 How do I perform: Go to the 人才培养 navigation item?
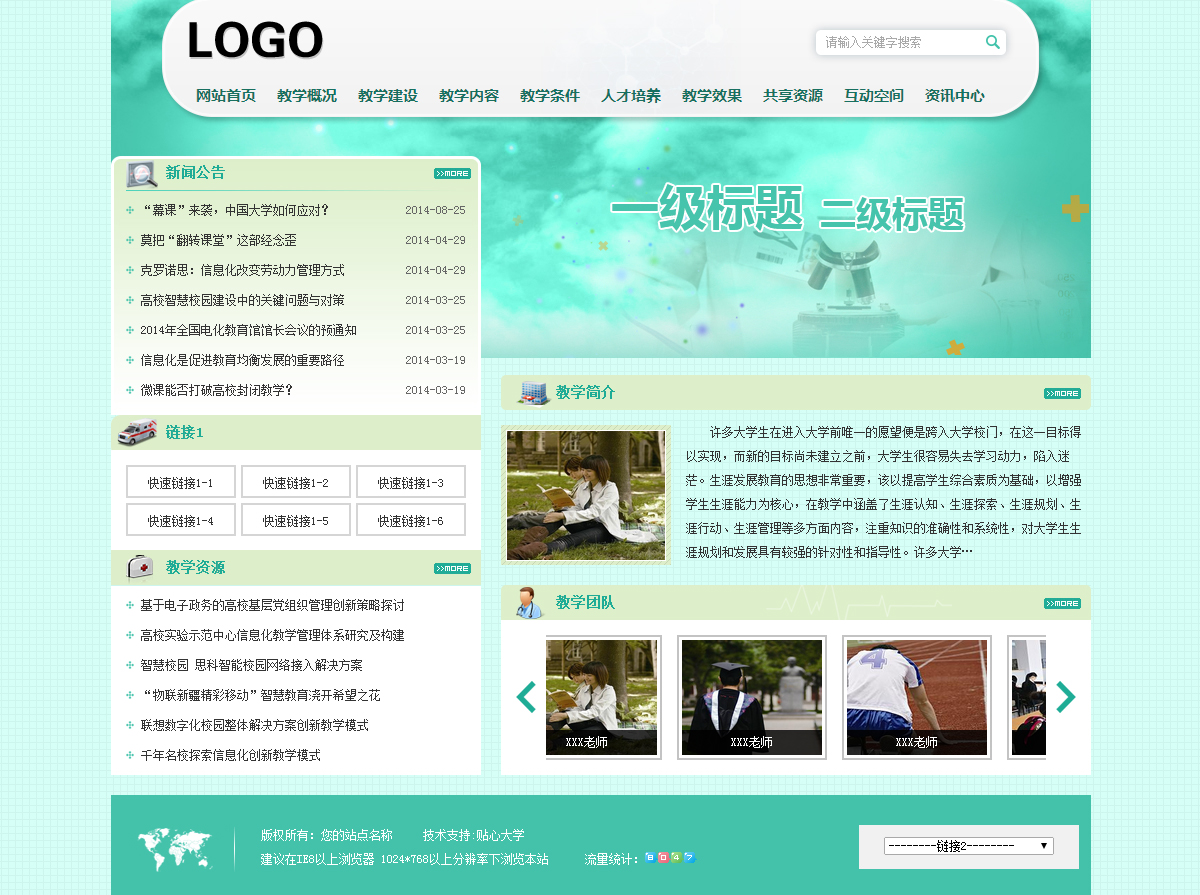click(631, 96)
